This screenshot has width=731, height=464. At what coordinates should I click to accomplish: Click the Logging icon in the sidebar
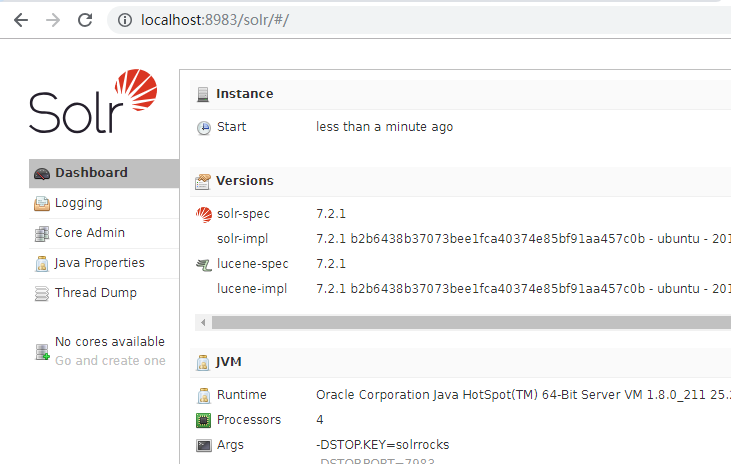click(42, 203)
